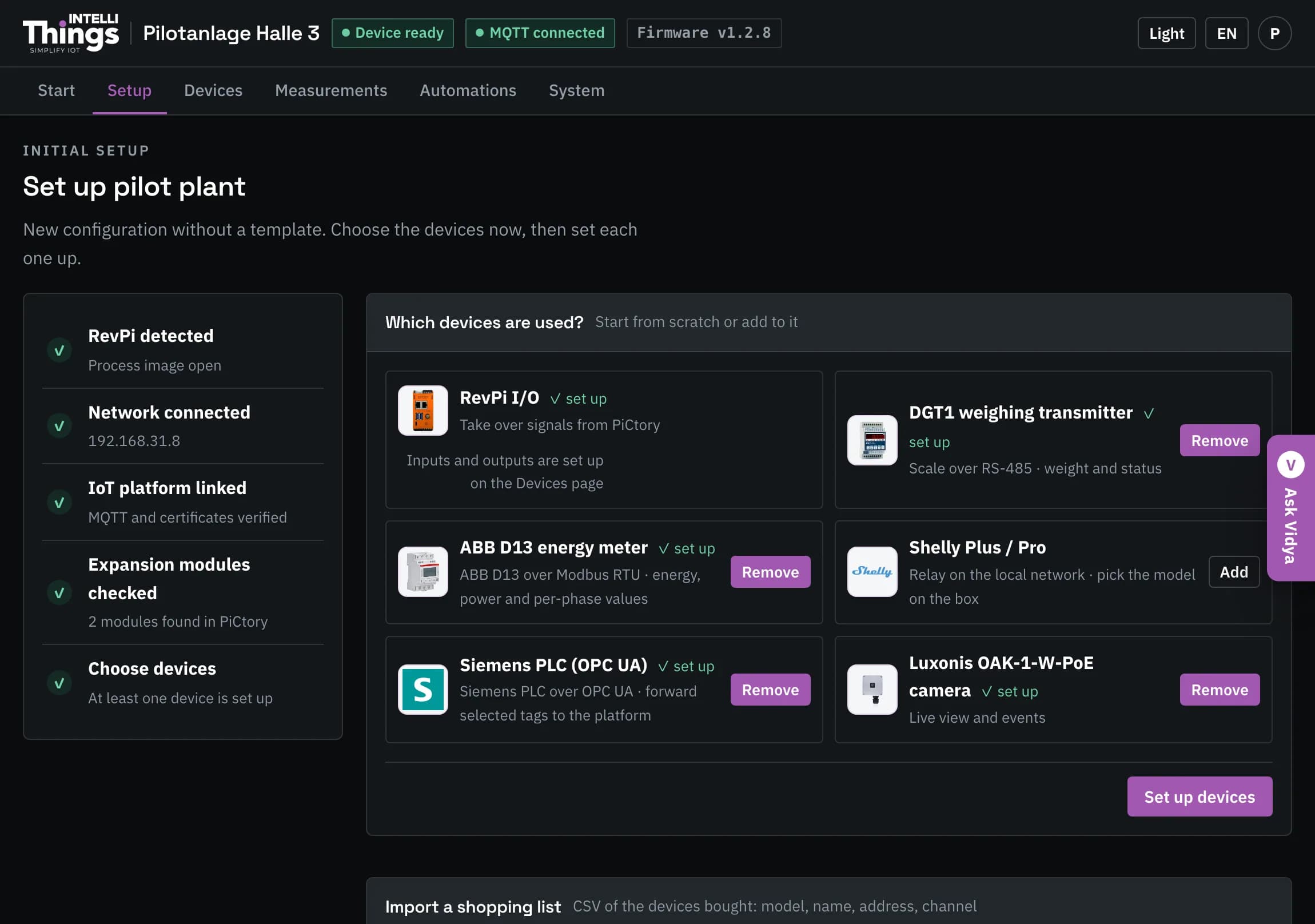Switch to the Measurements tab
1315x924 pixels.
[x=331, y=90]
